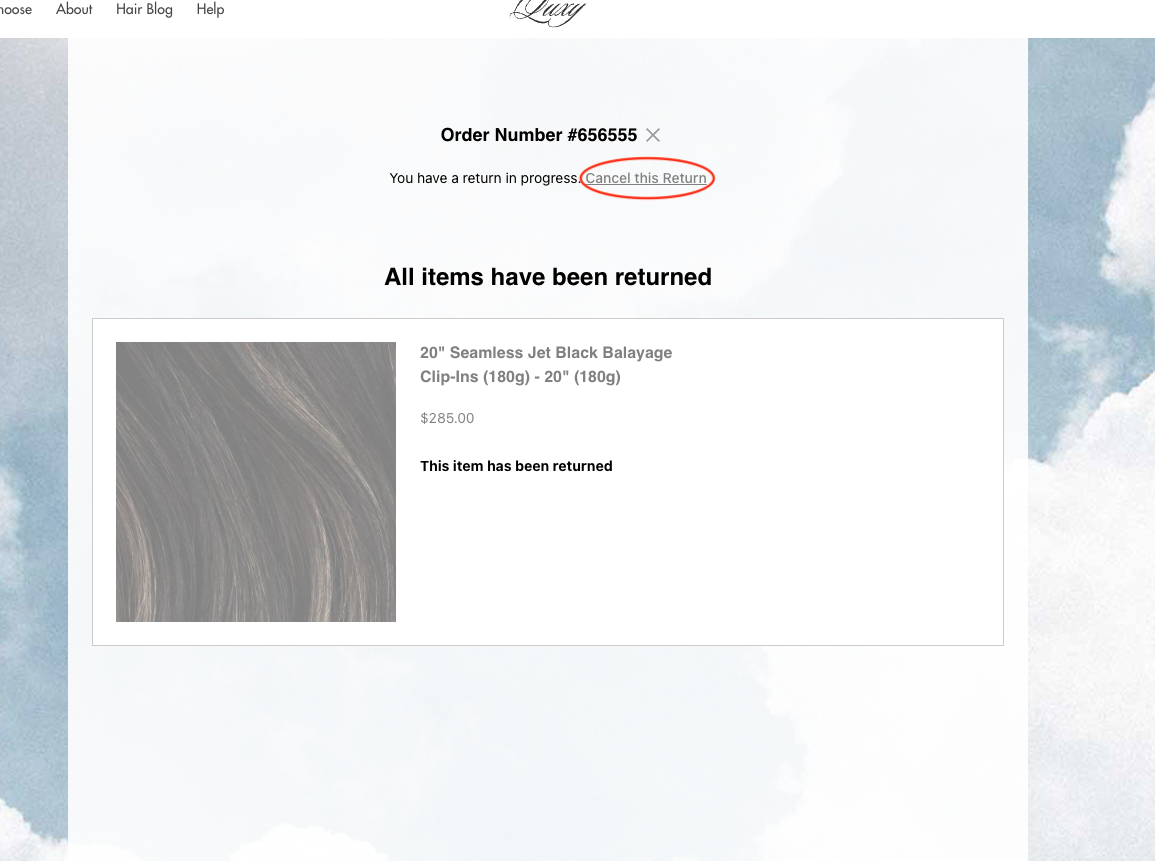
Task: Click the This item has been returned status
Action: 516,465
